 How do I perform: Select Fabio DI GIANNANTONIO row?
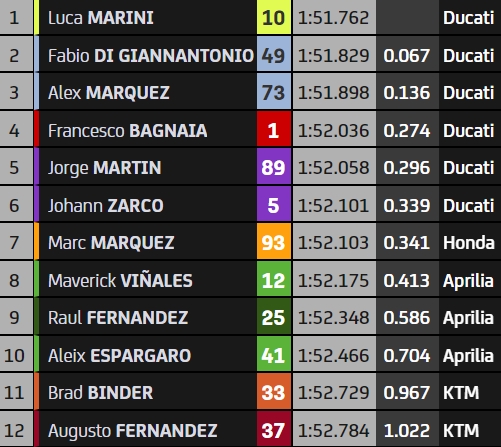(x=250, y=55)
